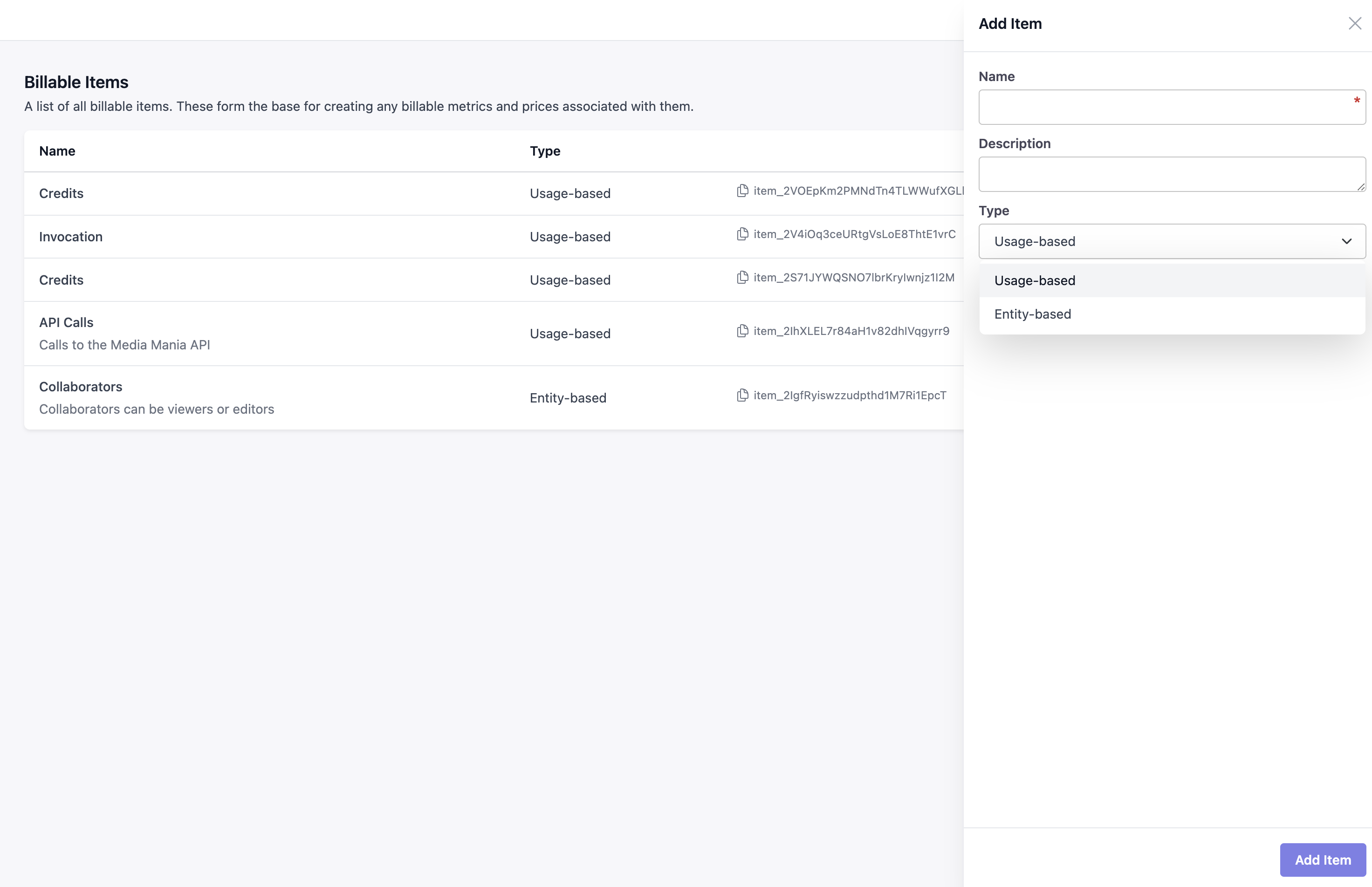
Task: Click the Collaborators row name
Action: pyautogui.click(x=81, y=387)
